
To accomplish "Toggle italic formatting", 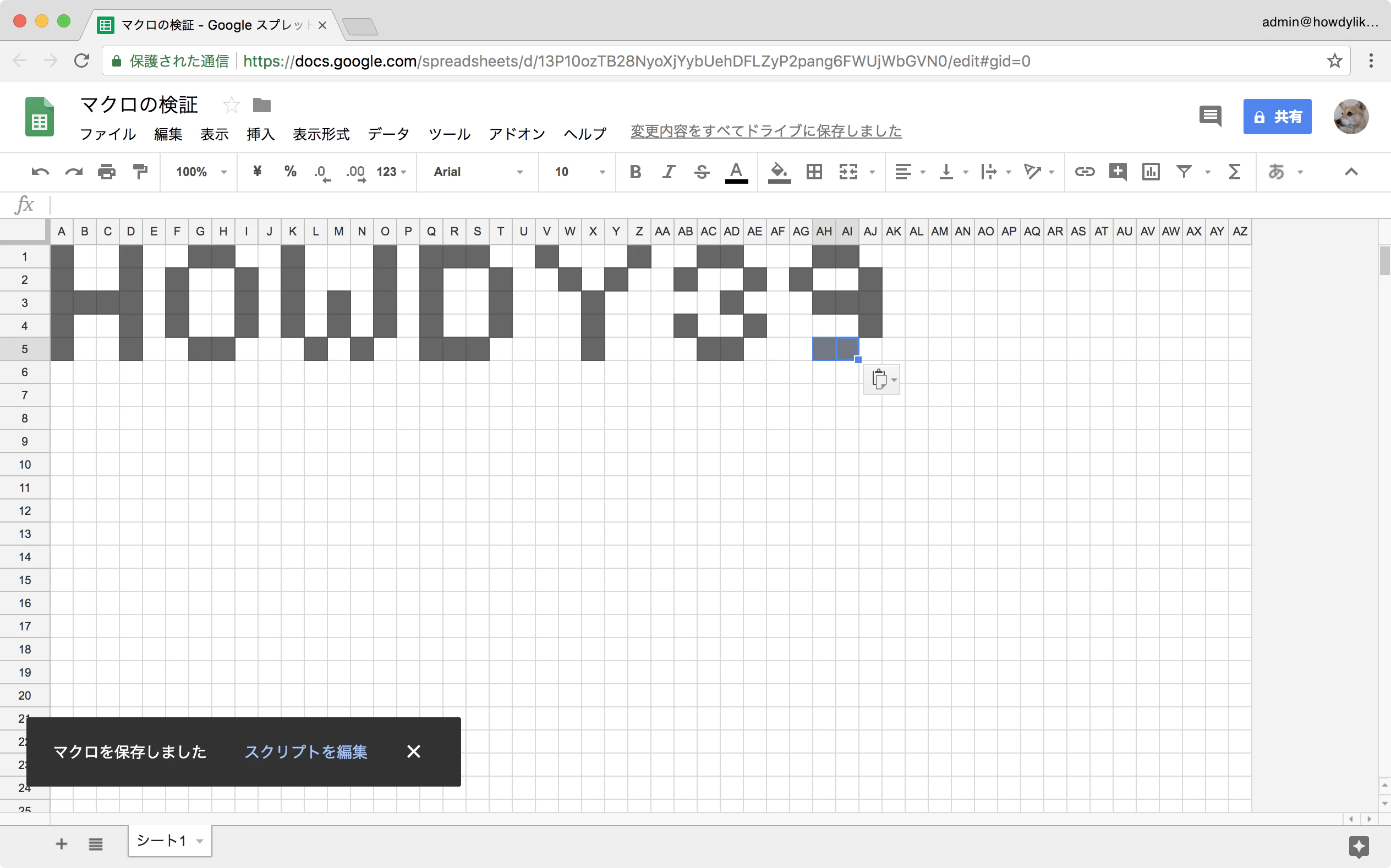I will [x=668, y=172].
